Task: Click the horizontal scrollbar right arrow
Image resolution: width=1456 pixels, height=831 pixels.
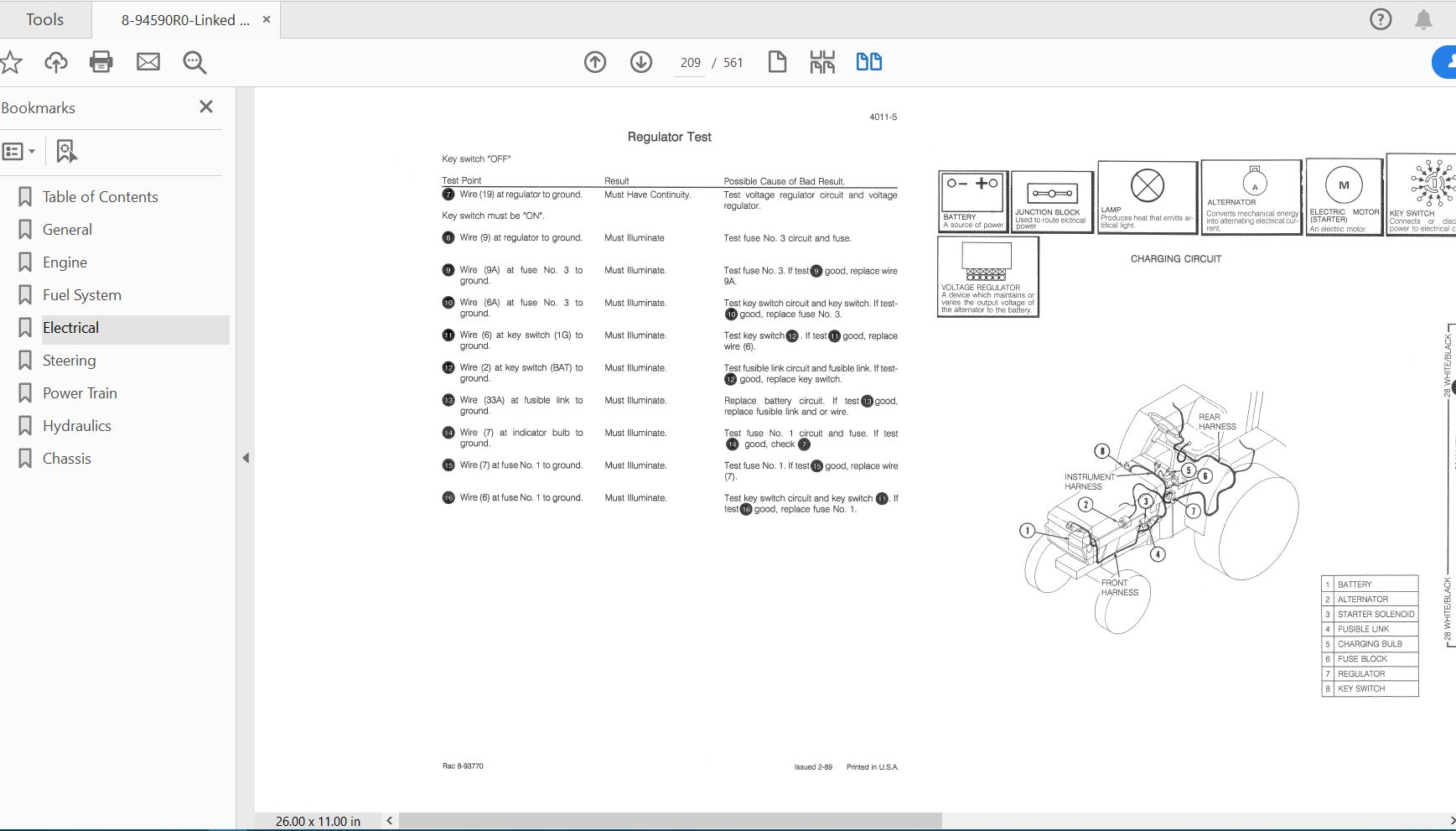Action: (x=1449, y=820)
